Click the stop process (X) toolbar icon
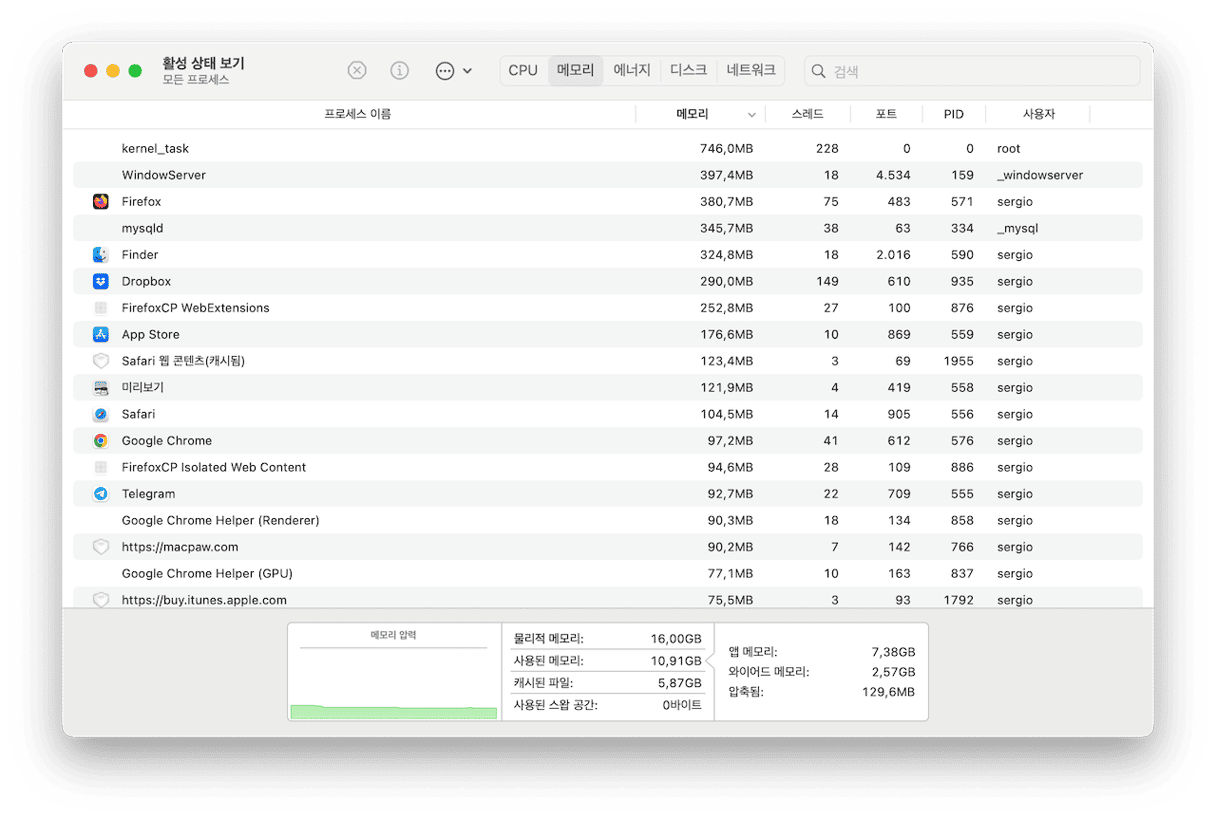This screenshot has width=1216, height=819. coord(357,71)
